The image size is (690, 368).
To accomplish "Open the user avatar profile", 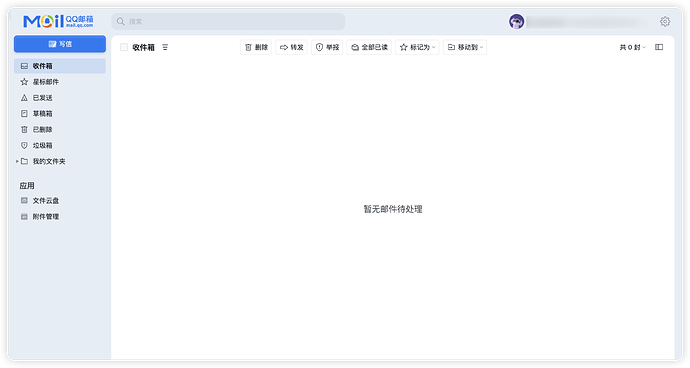I will click(516, 21).
